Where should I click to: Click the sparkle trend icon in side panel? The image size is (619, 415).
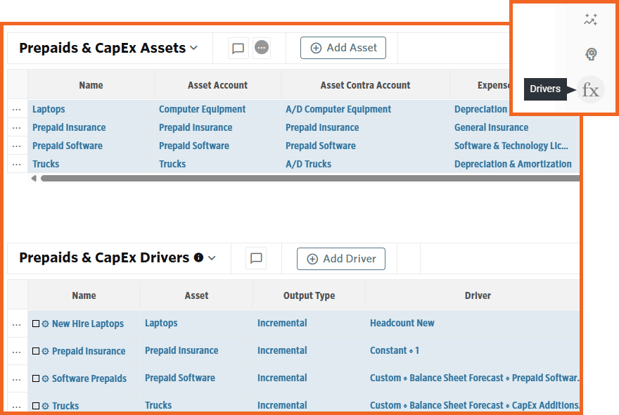[591, 19]
